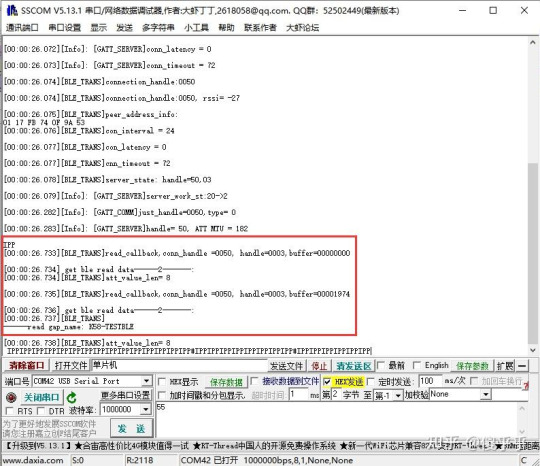Click the log window vertical scrollbar thumb

tap(532, 253)
